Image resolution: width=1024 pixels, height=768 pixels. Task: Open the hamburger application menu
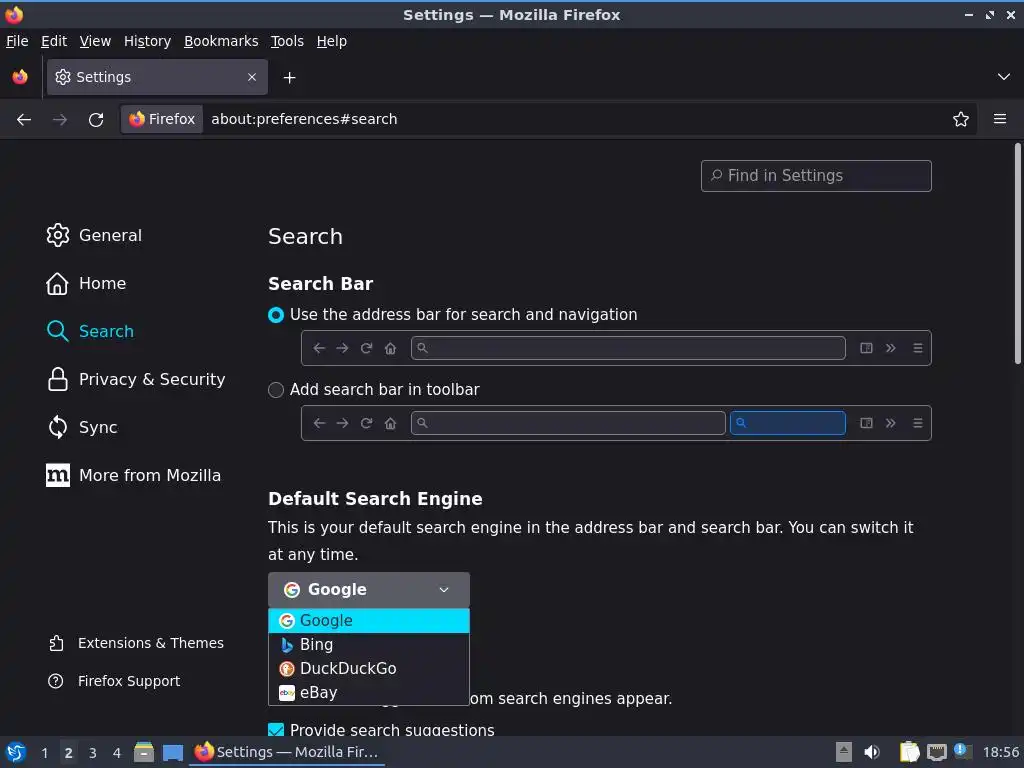pyautogui.click(x=1000, y=119)
